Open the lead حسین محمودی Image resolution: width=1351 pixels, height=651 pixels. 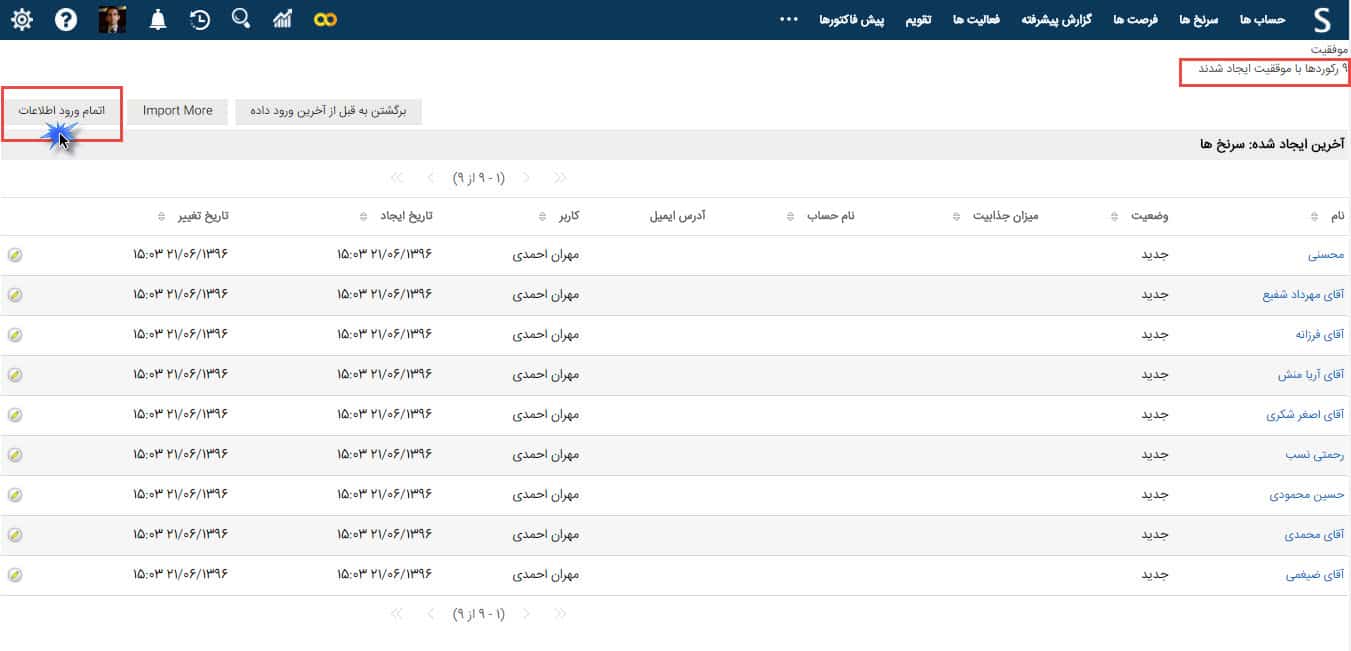[1307, 495]
